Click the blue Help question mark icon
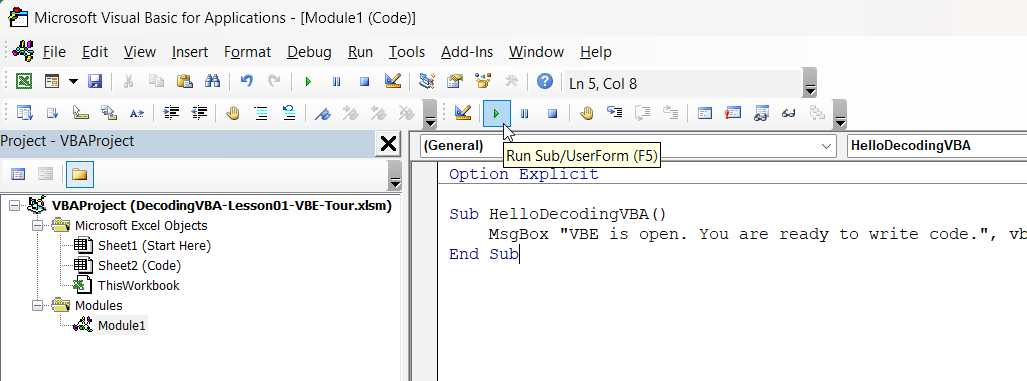This screenshot has width=1027, height=381. pos(545,81)
